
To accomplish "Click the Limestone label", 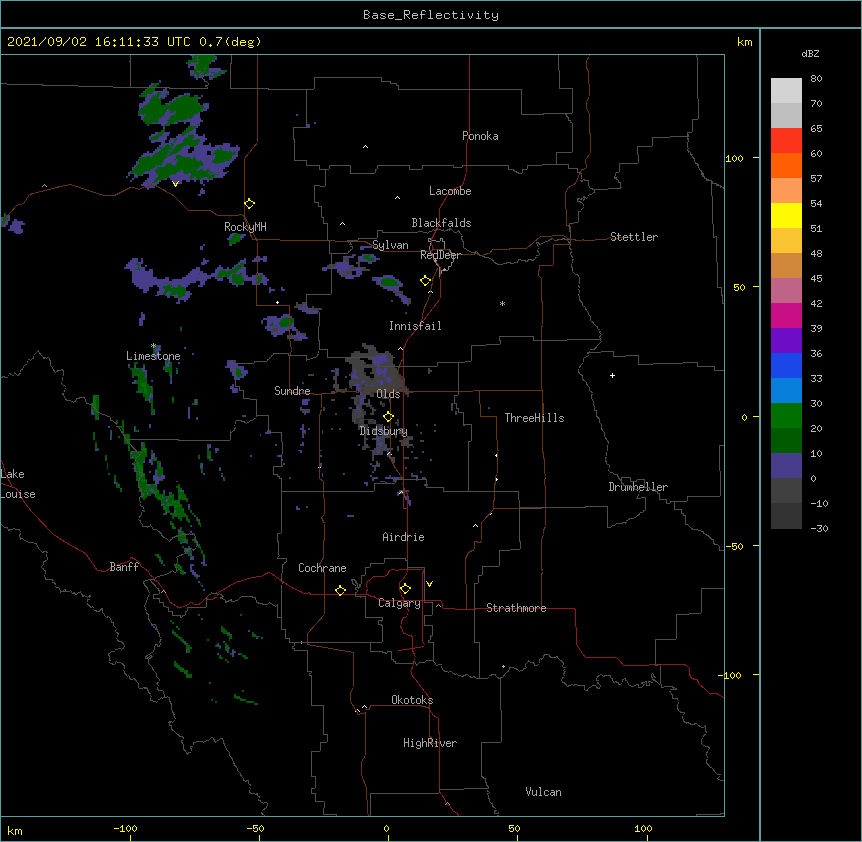I will [153, 356].
